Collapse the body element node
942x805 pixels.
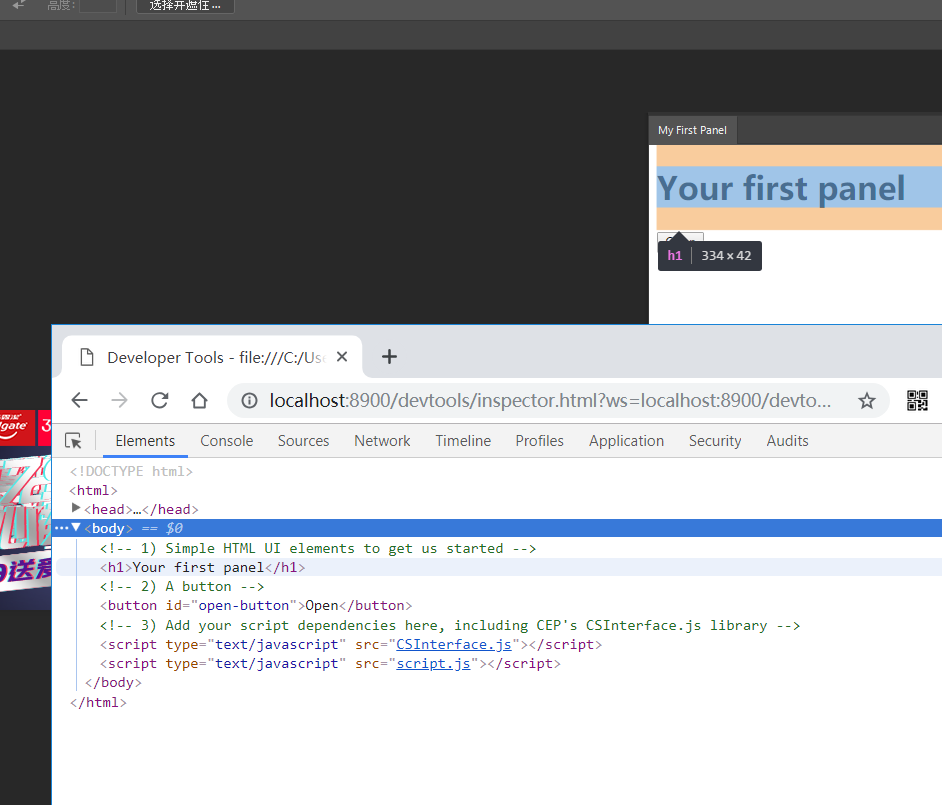pyautogui.click(x=76, y=527)
